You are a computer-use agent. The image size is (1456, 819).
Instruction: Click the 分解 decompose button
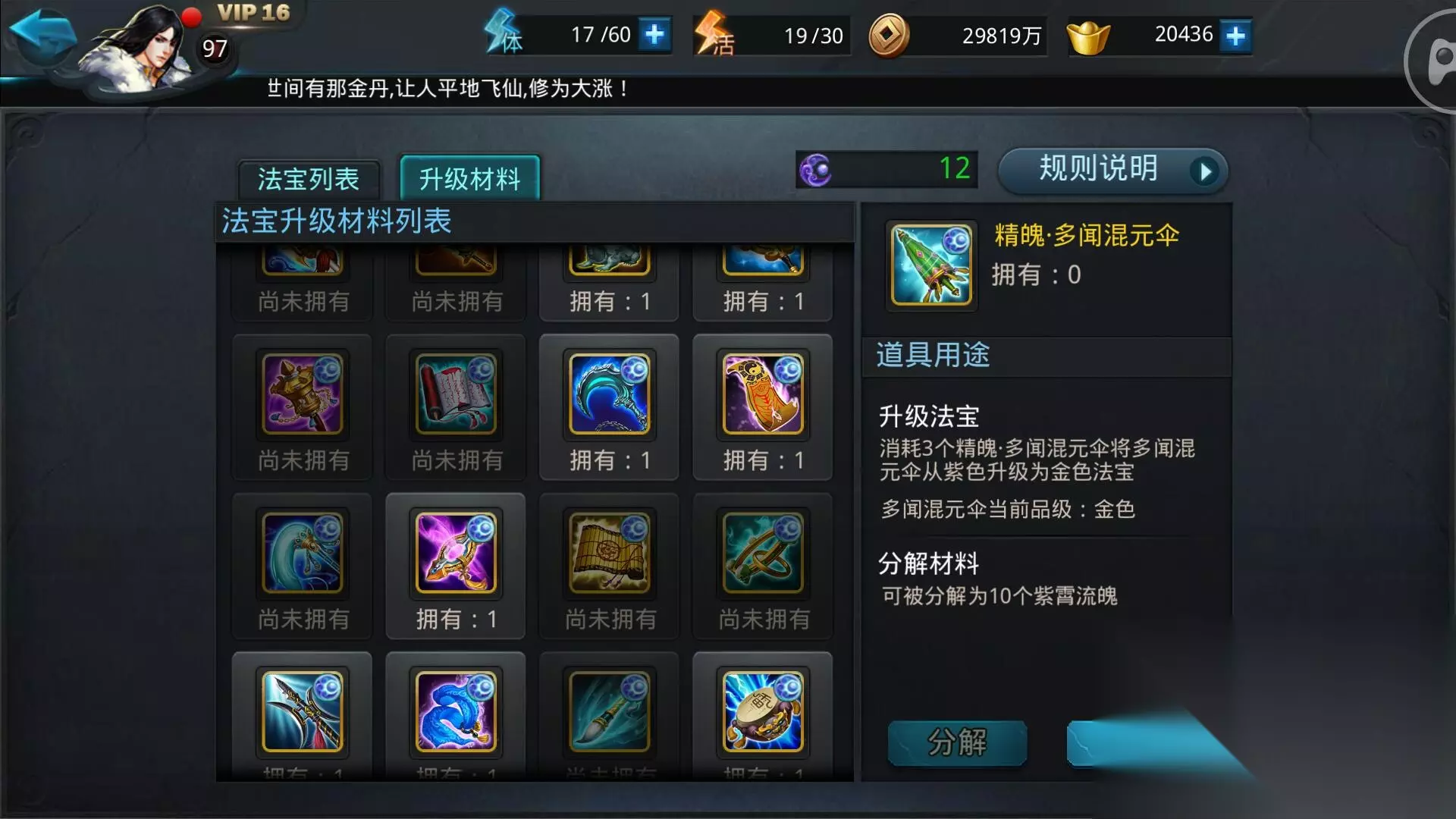coord(957,742)
